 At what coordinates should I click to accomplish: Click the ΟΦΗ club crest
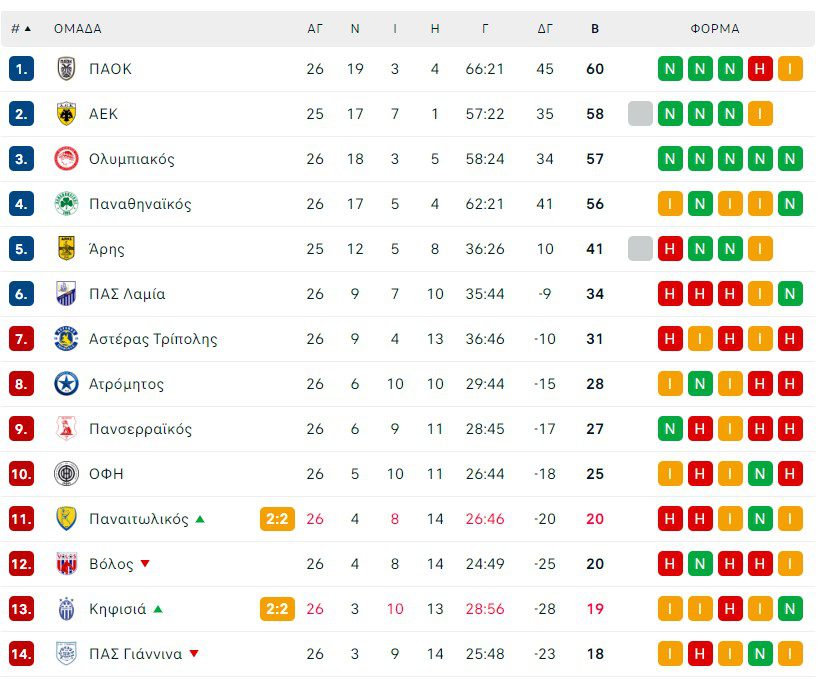[66, 474]
